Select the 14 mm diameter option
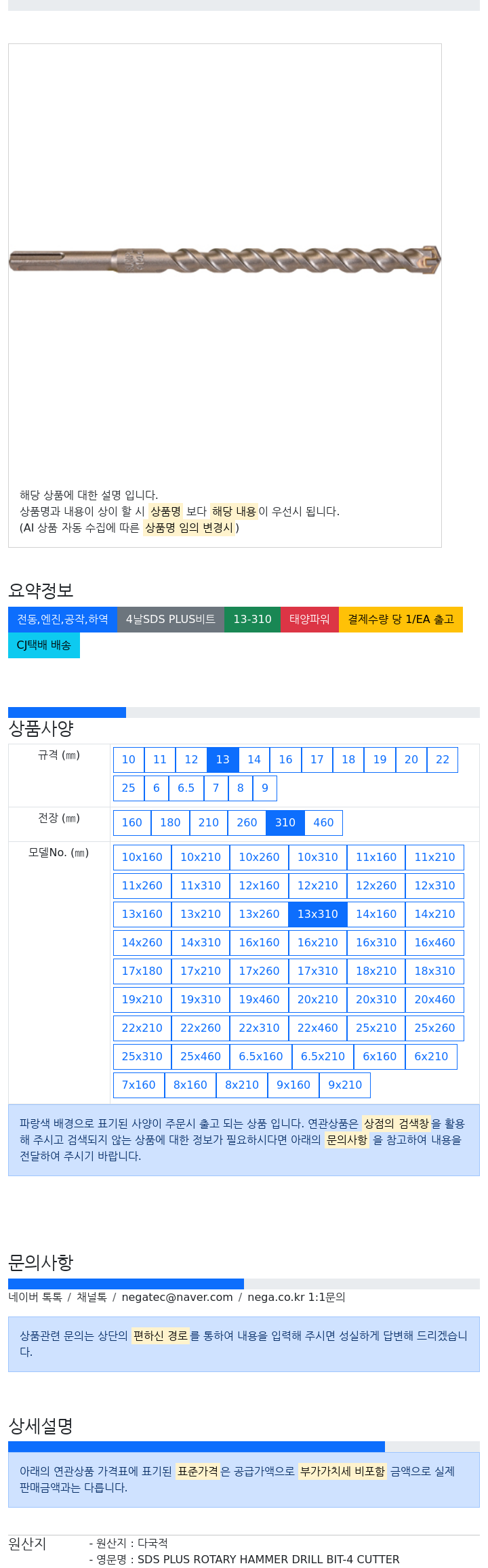 tap(254, 760)
